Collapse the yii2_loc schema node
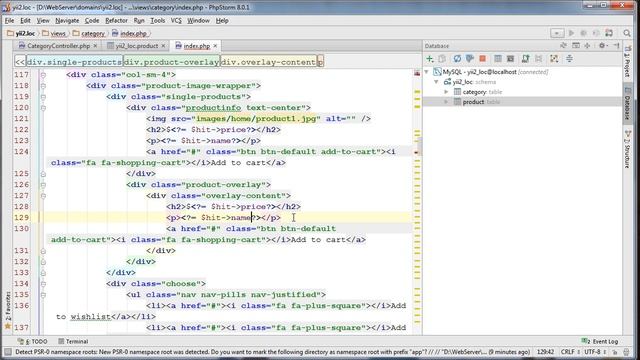Image resolution: width=640 pixels, height=360 pixels. pos(436,82)
